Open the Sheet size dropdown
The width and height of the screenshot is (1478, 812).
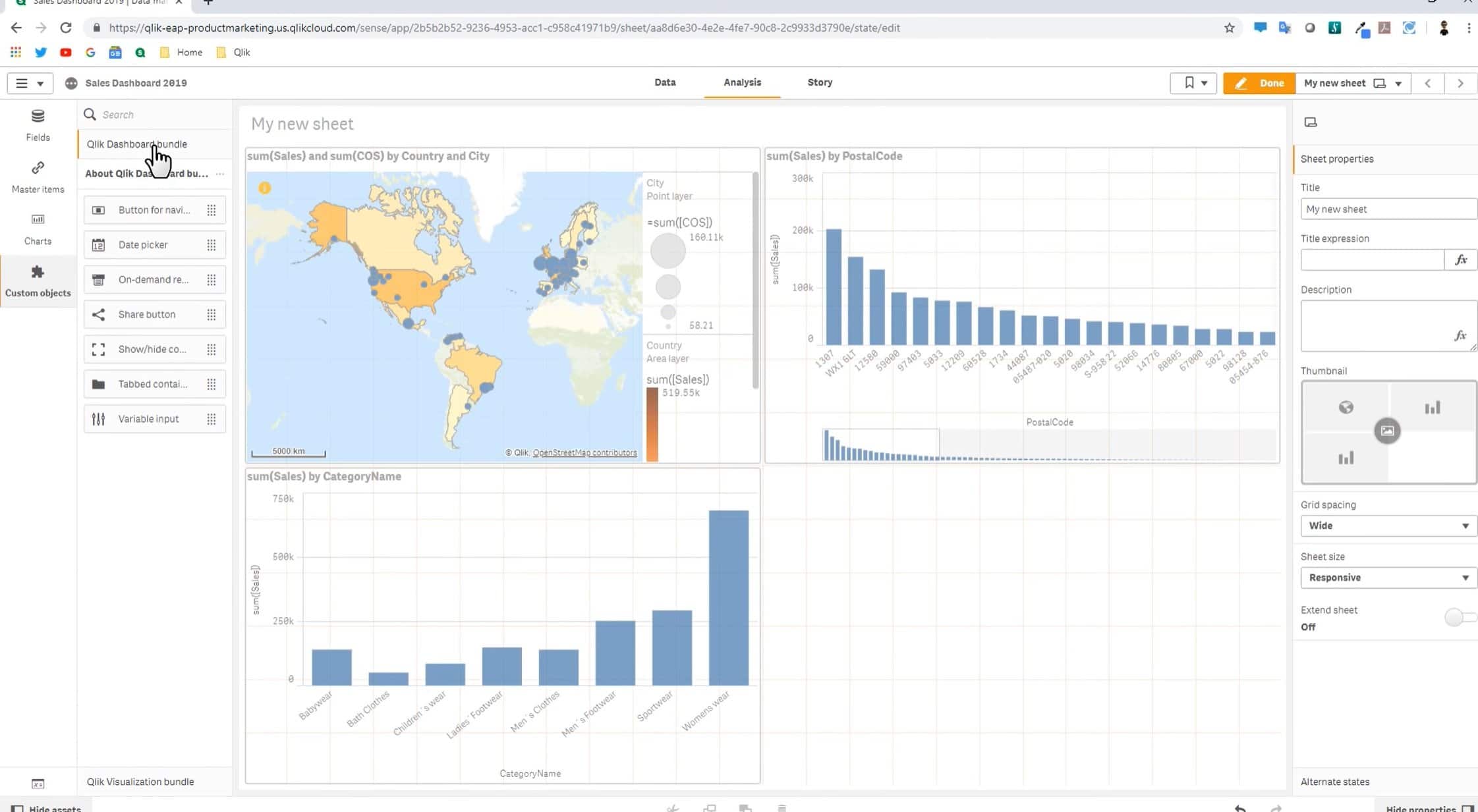1388,578
